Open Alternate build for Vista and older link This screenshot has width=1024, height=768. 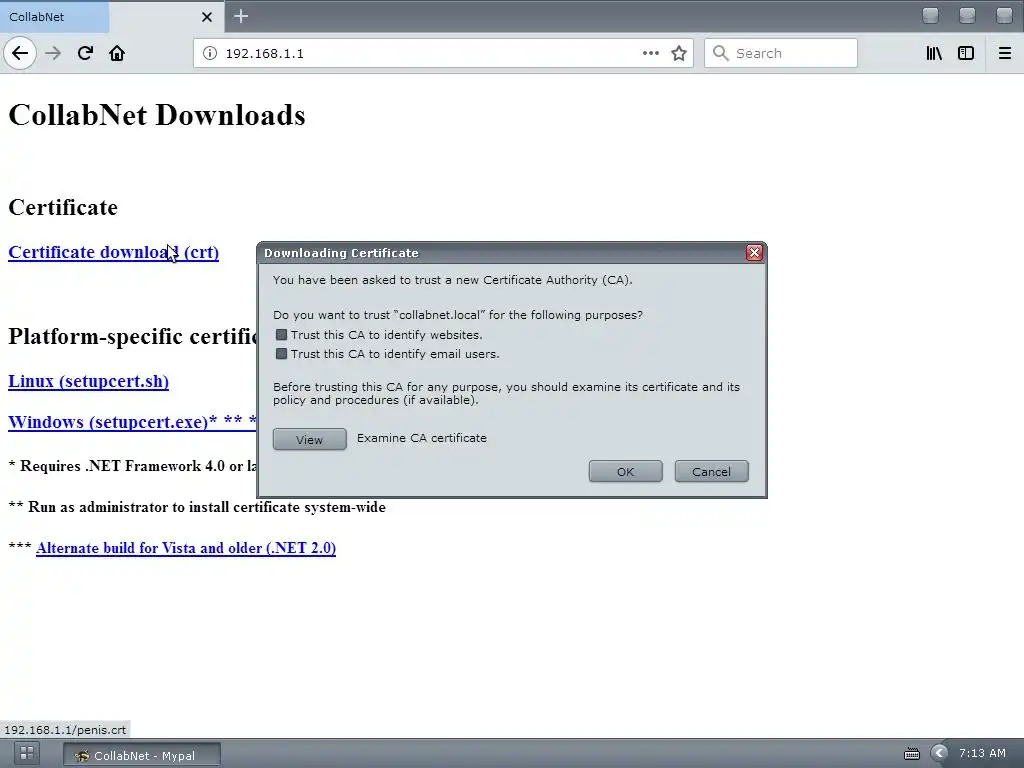pos(186,548)
